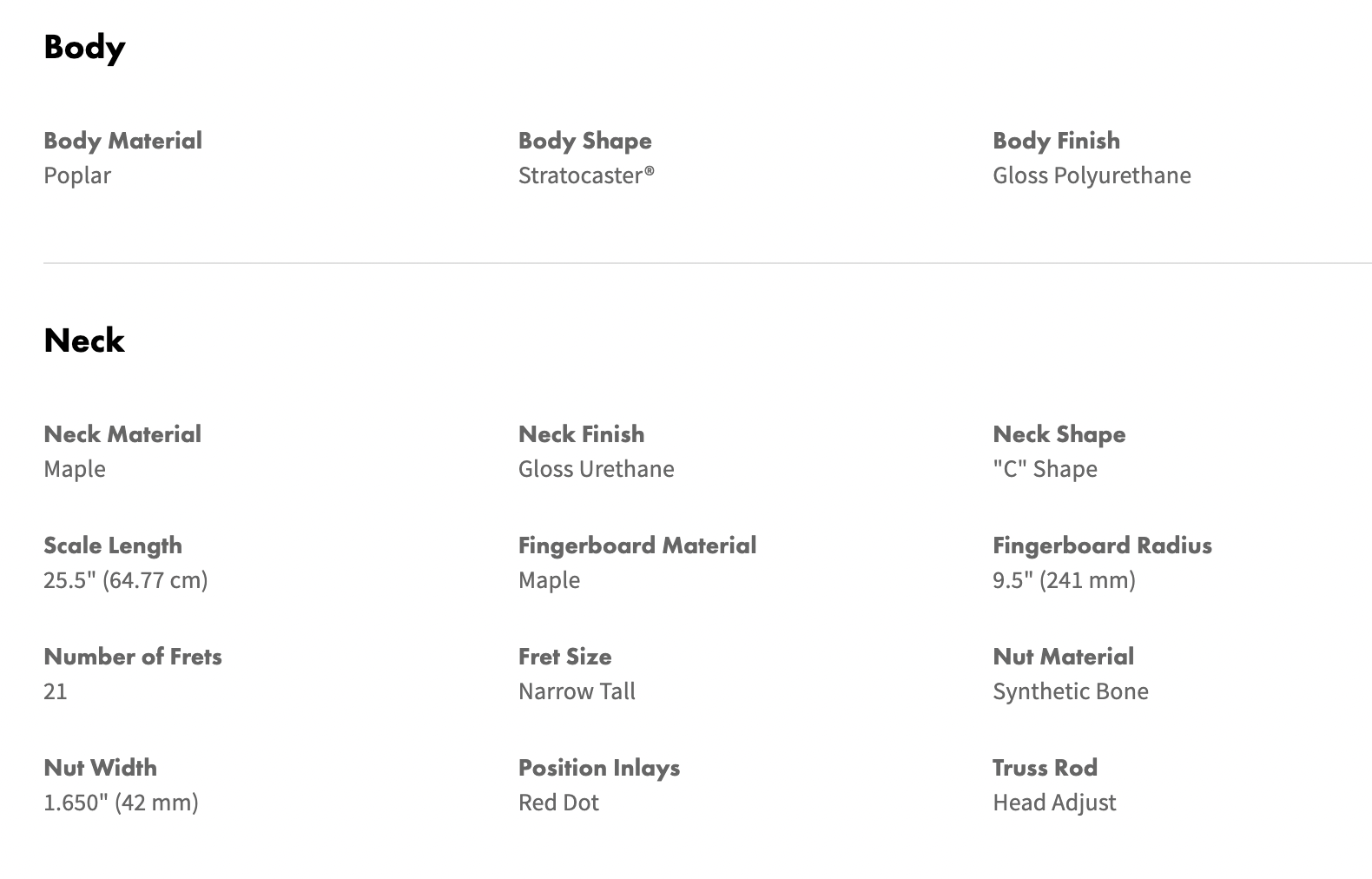Viewport: 1372px width, 879px height.
Task: Select the Fingerboard Material label
Action: (637, 545)
